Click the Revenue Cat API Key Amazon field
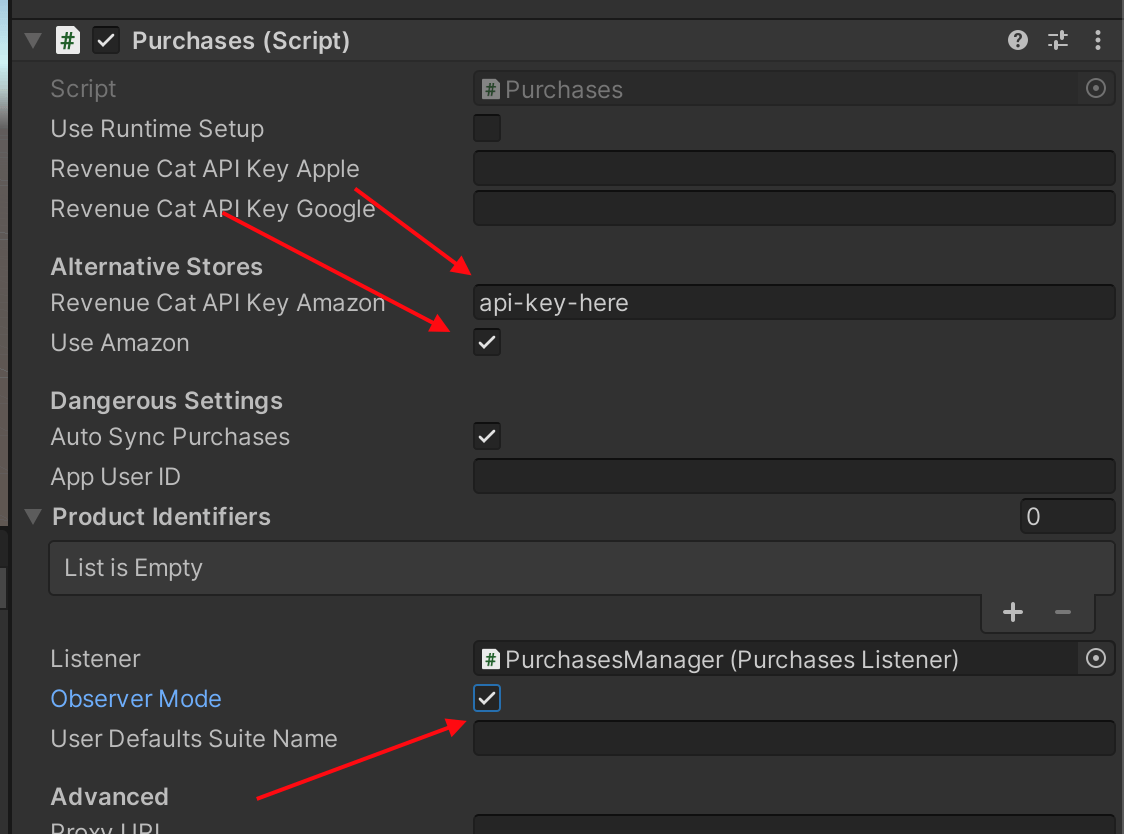Image resolution: width=1124 pixels, height=834 pixels. coord(793,303)
